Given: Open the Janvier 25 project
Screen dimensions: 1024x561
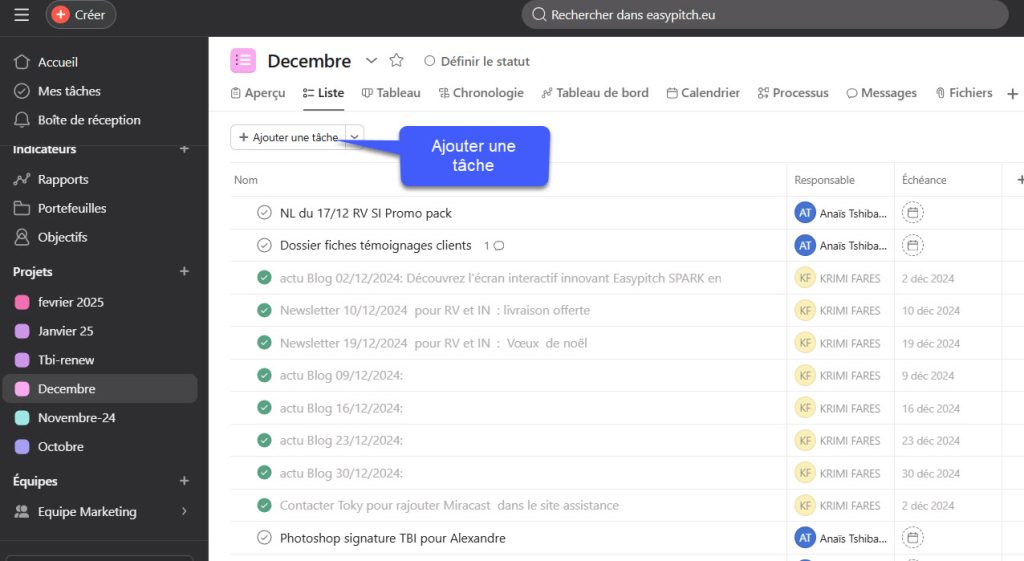Looking at the screenshot, I should tap(65, 331).
